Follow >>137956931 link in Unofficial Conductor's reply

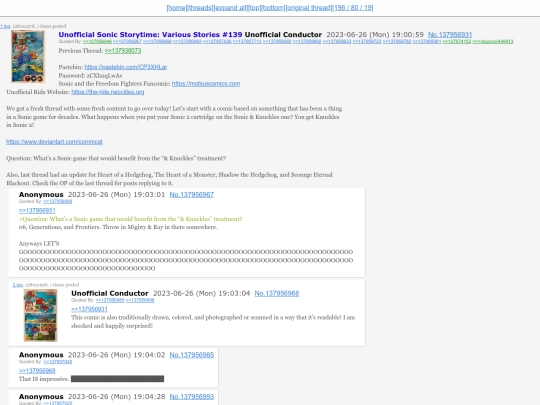point(89,309)
